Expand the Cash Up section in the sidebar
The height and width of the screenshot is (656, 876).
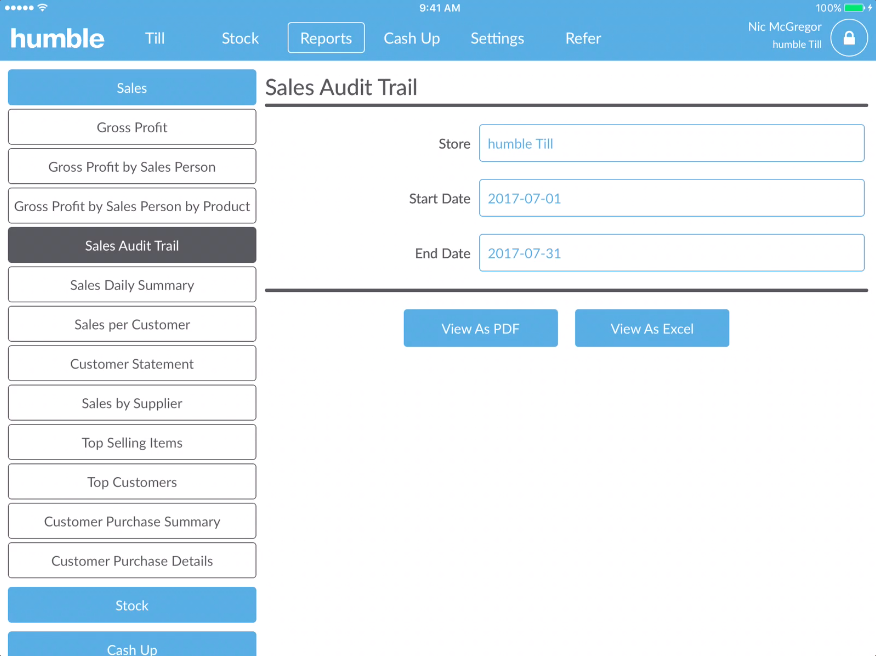(x=132, y=644)
